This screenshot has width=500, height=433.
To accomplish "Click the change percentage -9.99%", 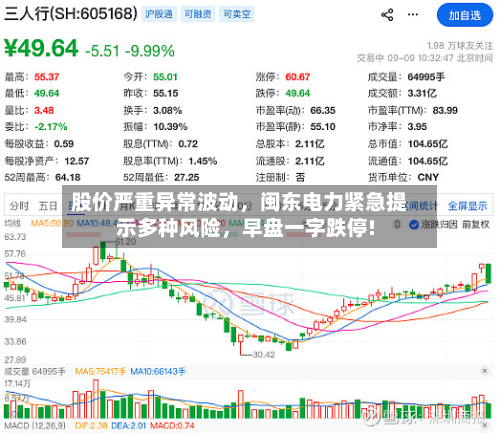I will click(x=150, y=51).
